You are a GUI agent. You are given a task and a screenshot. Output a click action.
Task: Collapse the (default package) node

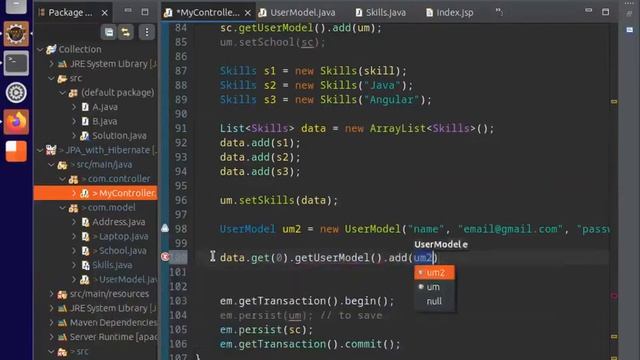[x=62, y=93]
